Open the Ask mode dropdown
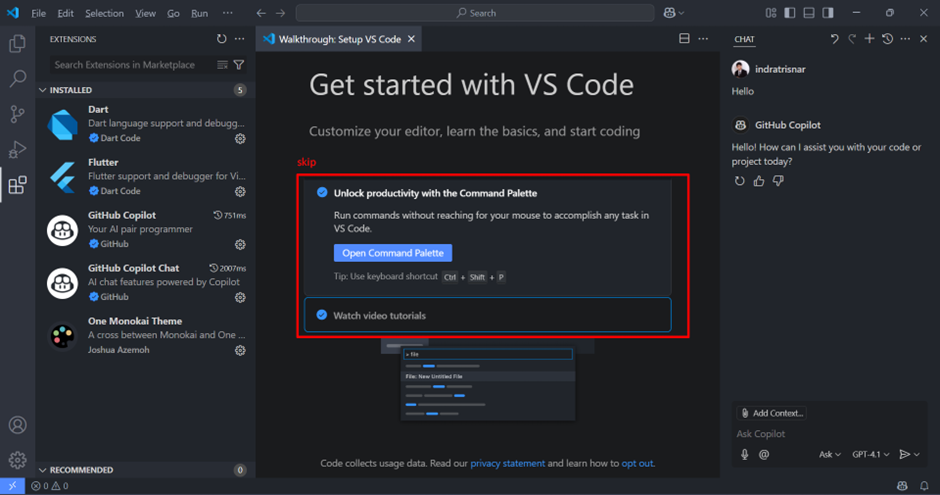 pyautogui.click(x=830, y=454)
